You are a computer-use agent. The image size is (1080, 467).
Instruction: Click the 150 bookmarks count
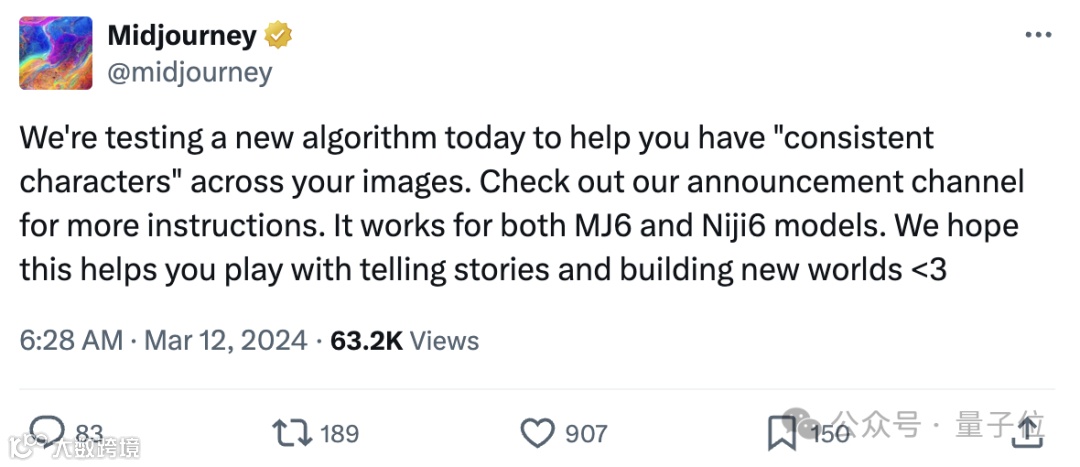(829, 432)
